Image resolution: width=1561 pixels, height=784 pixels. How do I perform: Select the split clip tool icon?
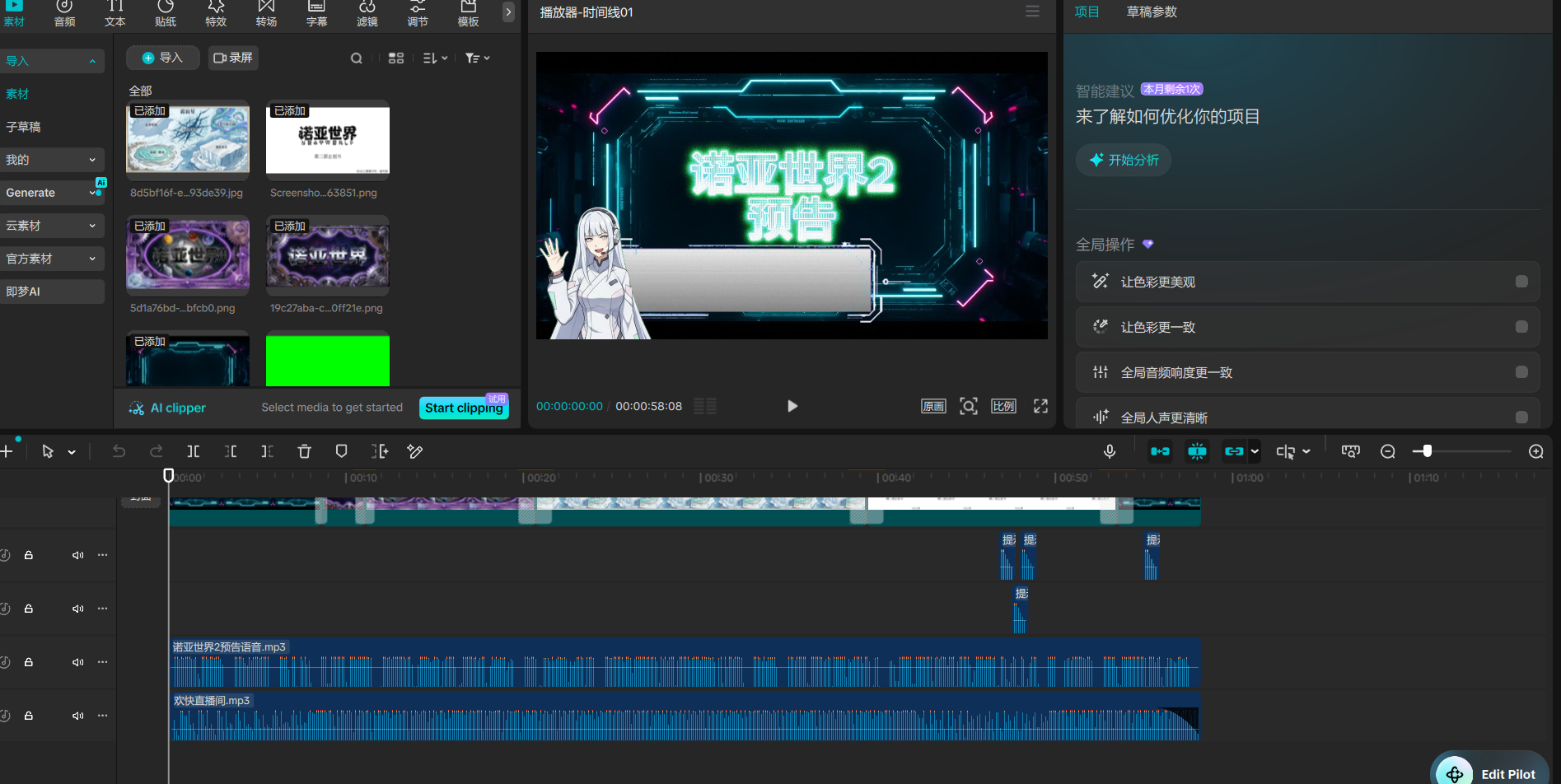pos(194,451)
